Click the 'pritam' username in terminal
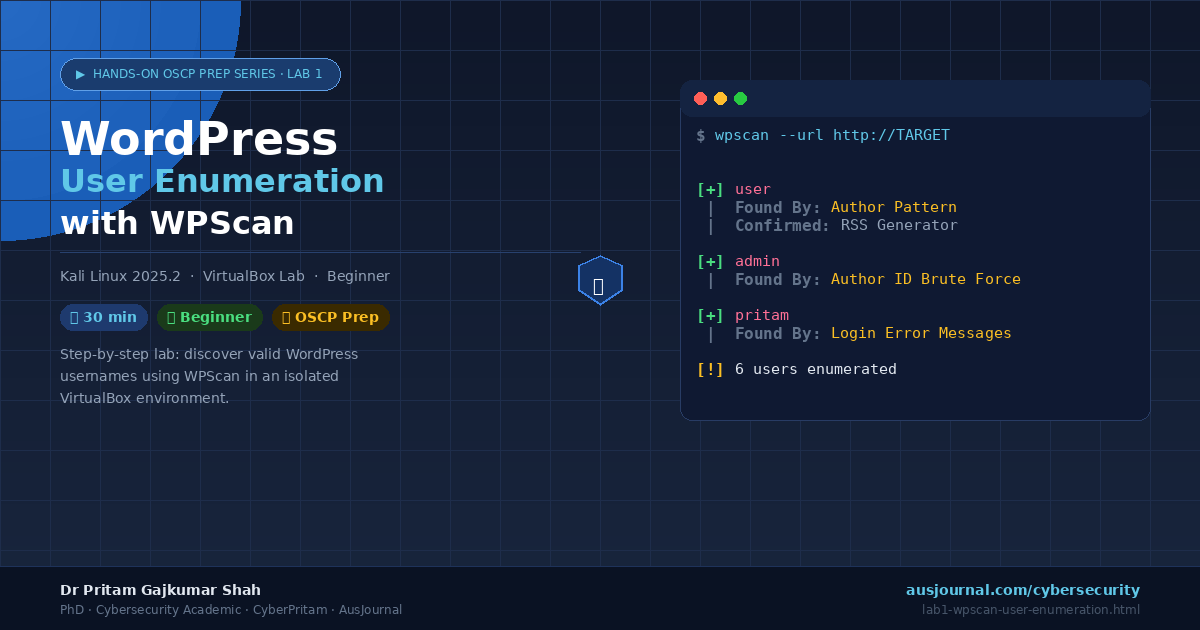Screen dimensions: 1200x630 coord(762,315)
